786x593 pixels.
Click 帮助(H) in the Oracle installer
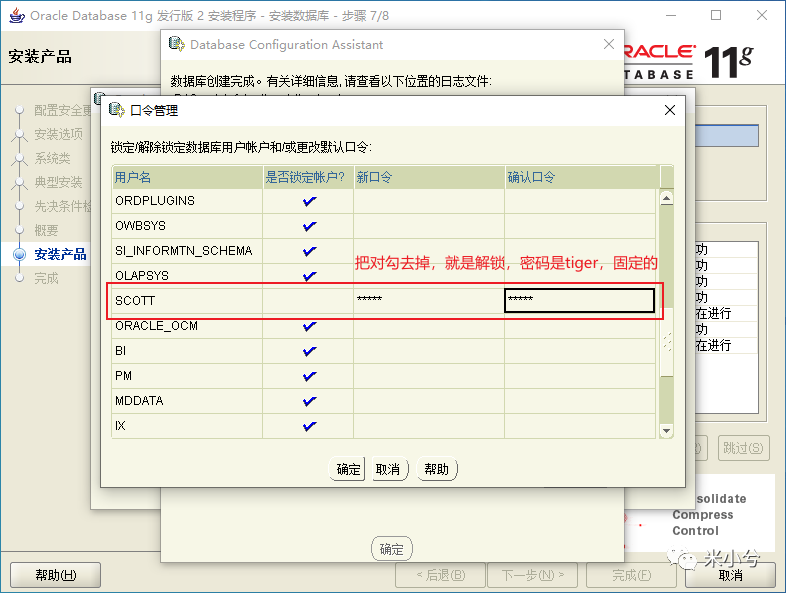click(x=55, y=575)
